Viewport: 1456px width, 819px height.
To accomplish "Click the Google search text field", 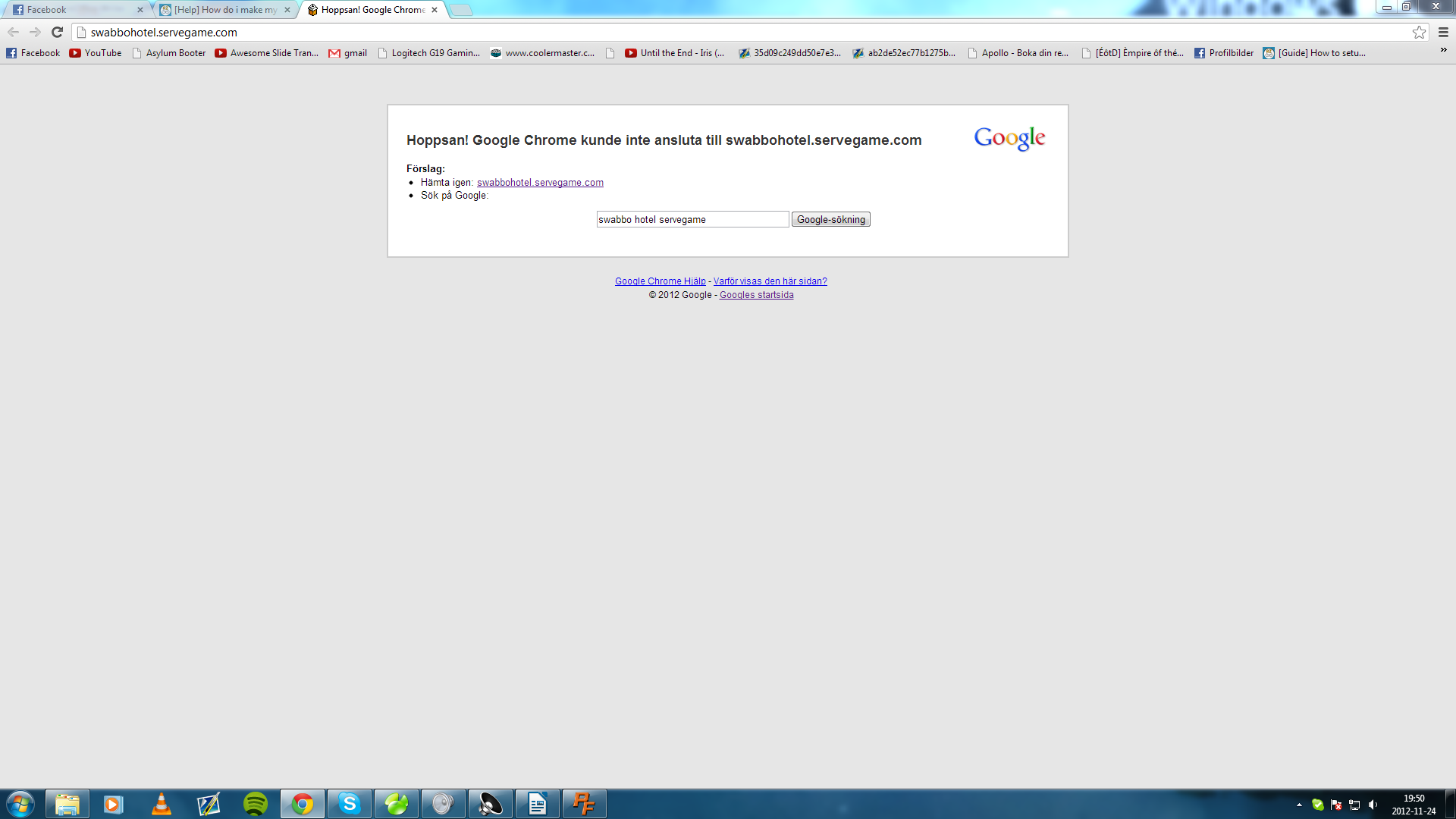I will (692, 219).
